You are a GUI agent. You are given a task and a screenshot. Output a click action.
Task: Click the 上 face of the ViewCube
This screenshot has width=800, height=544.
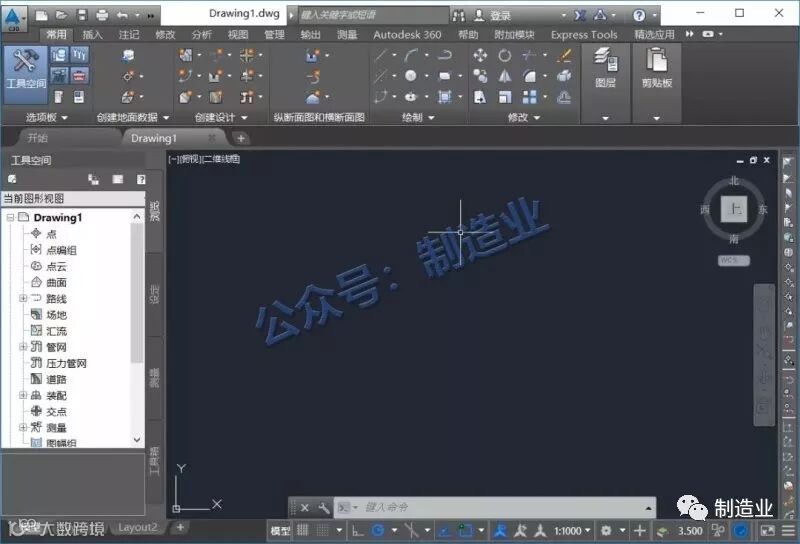coord(734,209)
